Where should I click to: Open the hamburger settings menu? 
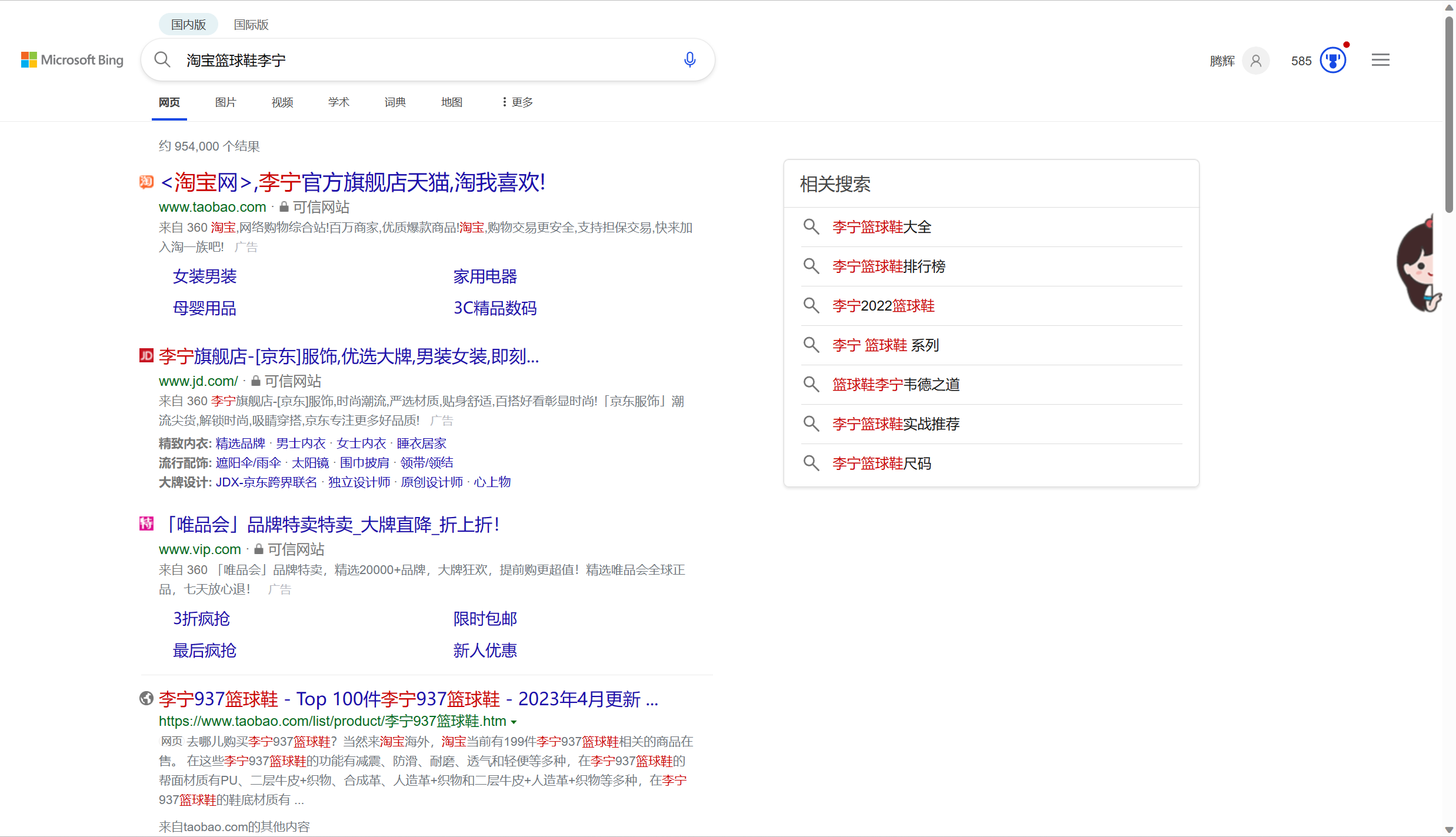pos(1380,60)
